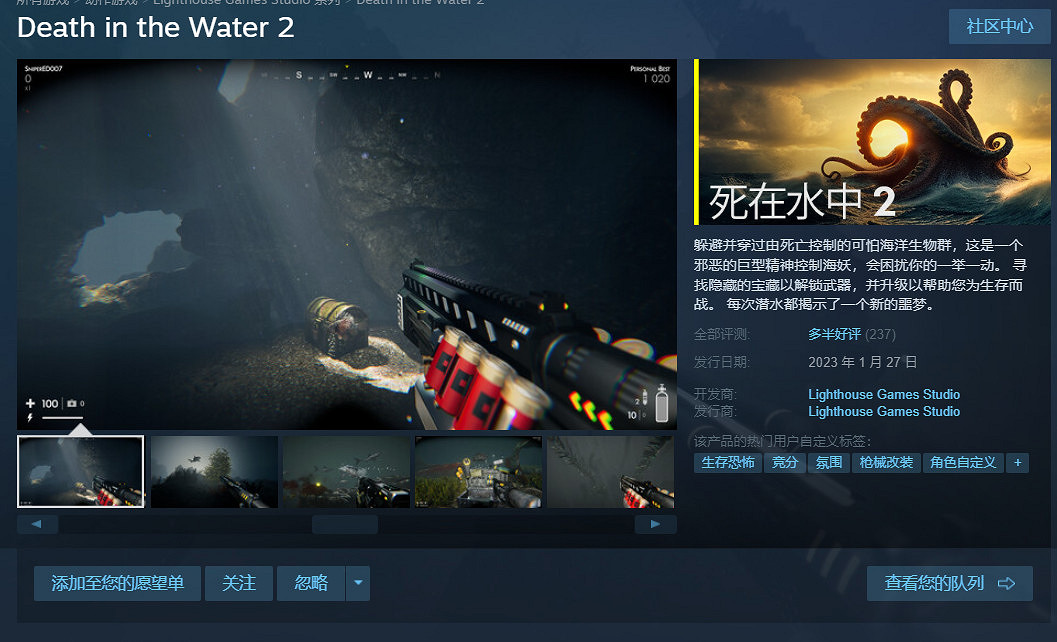
Task: Click publisher link Lighthouse Games Studio
Action: click(884, 411)
